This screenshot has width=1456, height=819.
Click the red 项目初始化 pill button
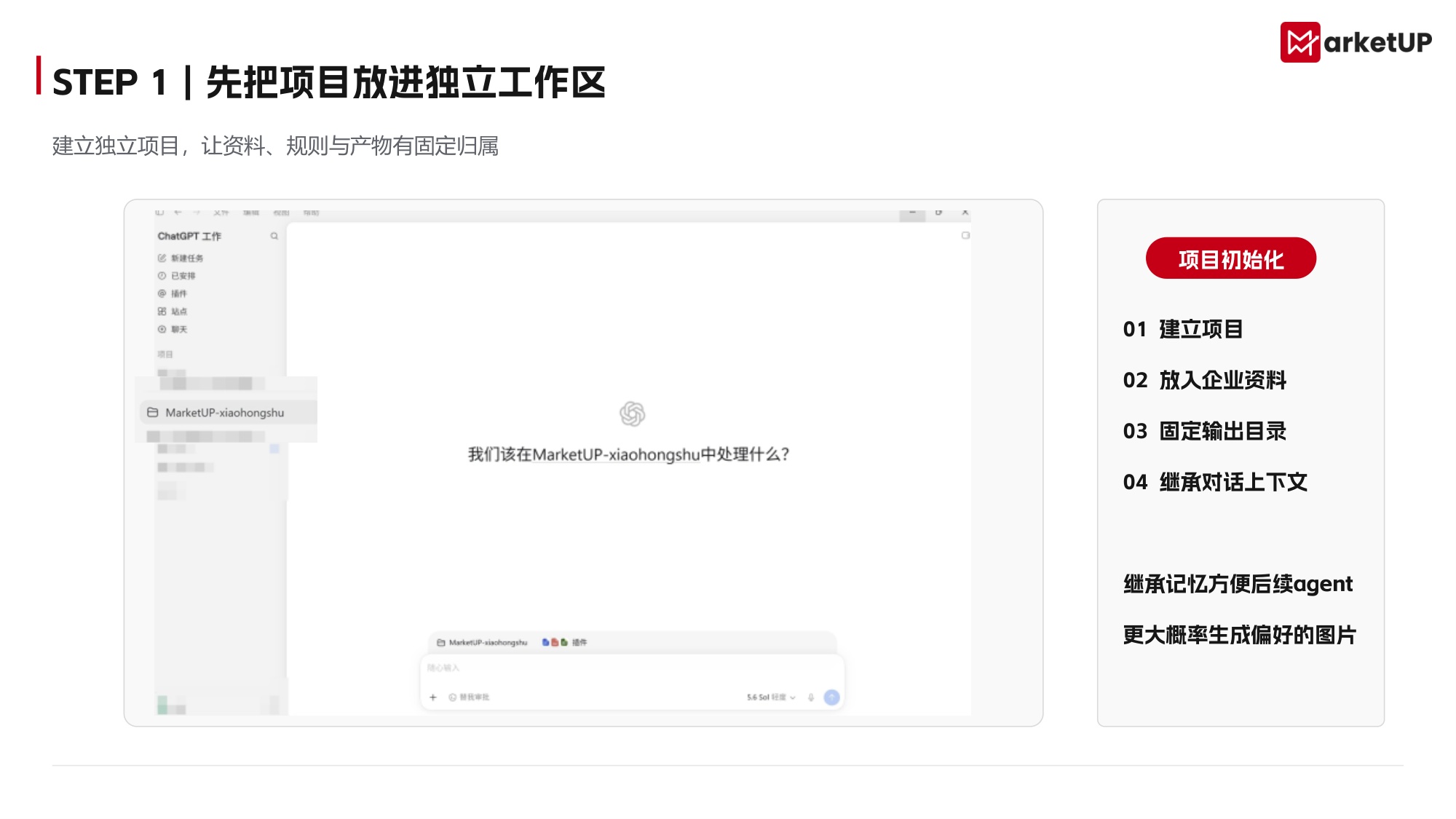(1231, 258)
